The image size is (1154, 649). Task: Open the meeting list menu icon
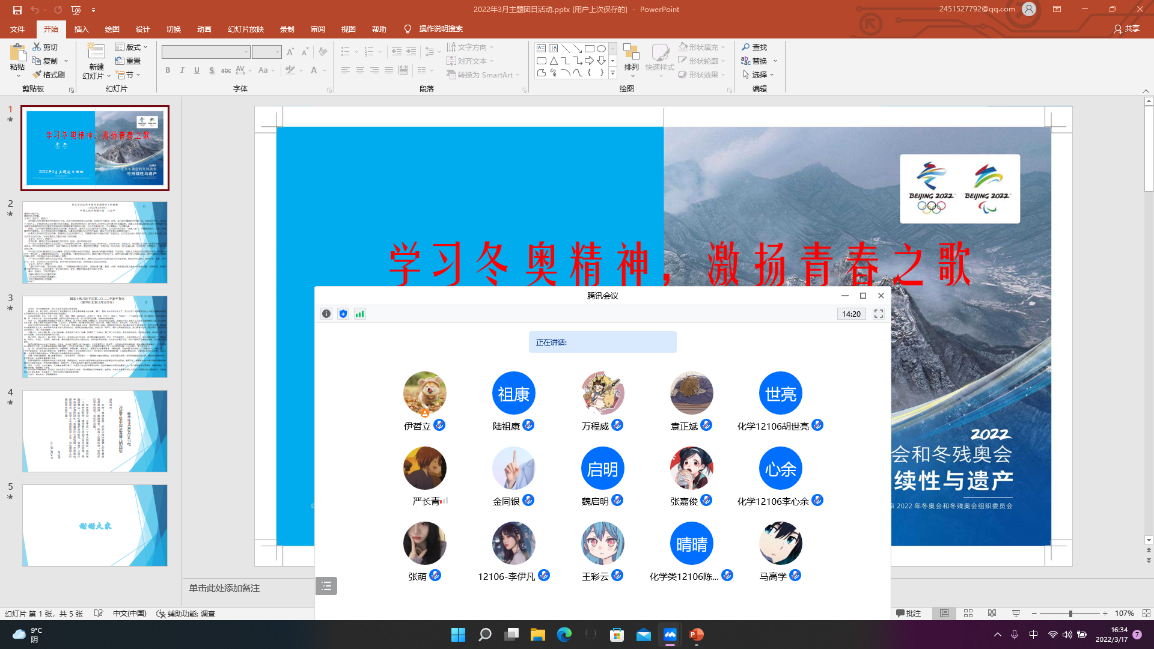[x=326, y=586]
